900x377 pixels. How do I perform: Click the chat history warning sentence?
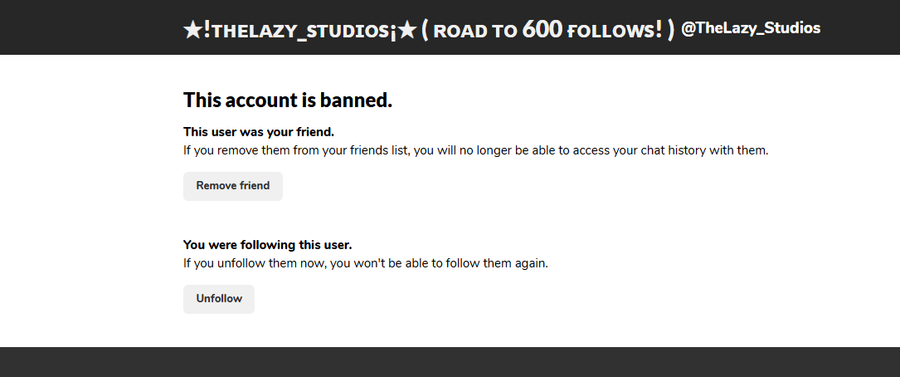[x=475, y=151]
